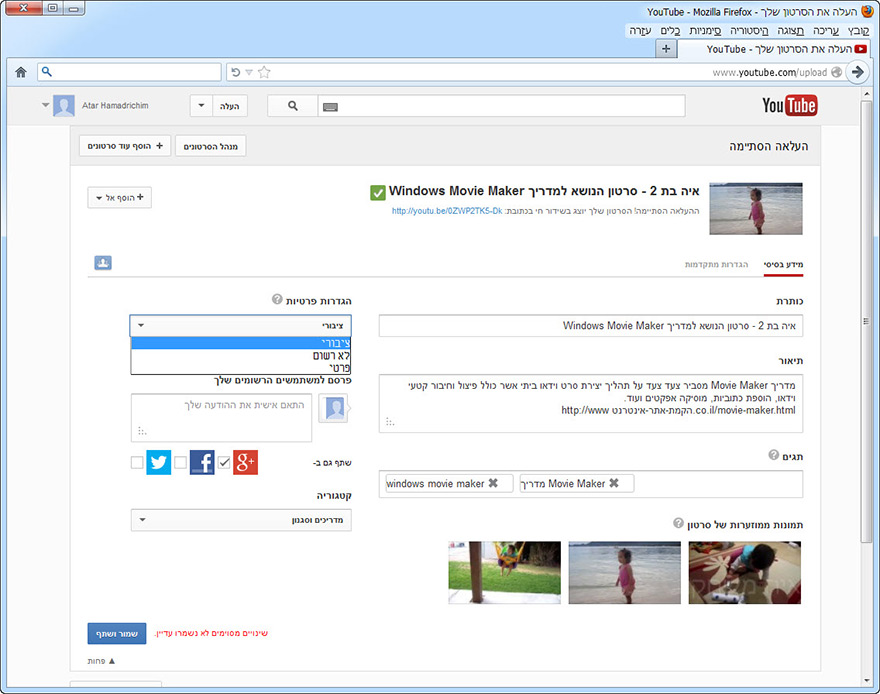This screenshot has height=694, width=880.
Task: Open the 'קובץ' File menu
Action: coord(858,30)
